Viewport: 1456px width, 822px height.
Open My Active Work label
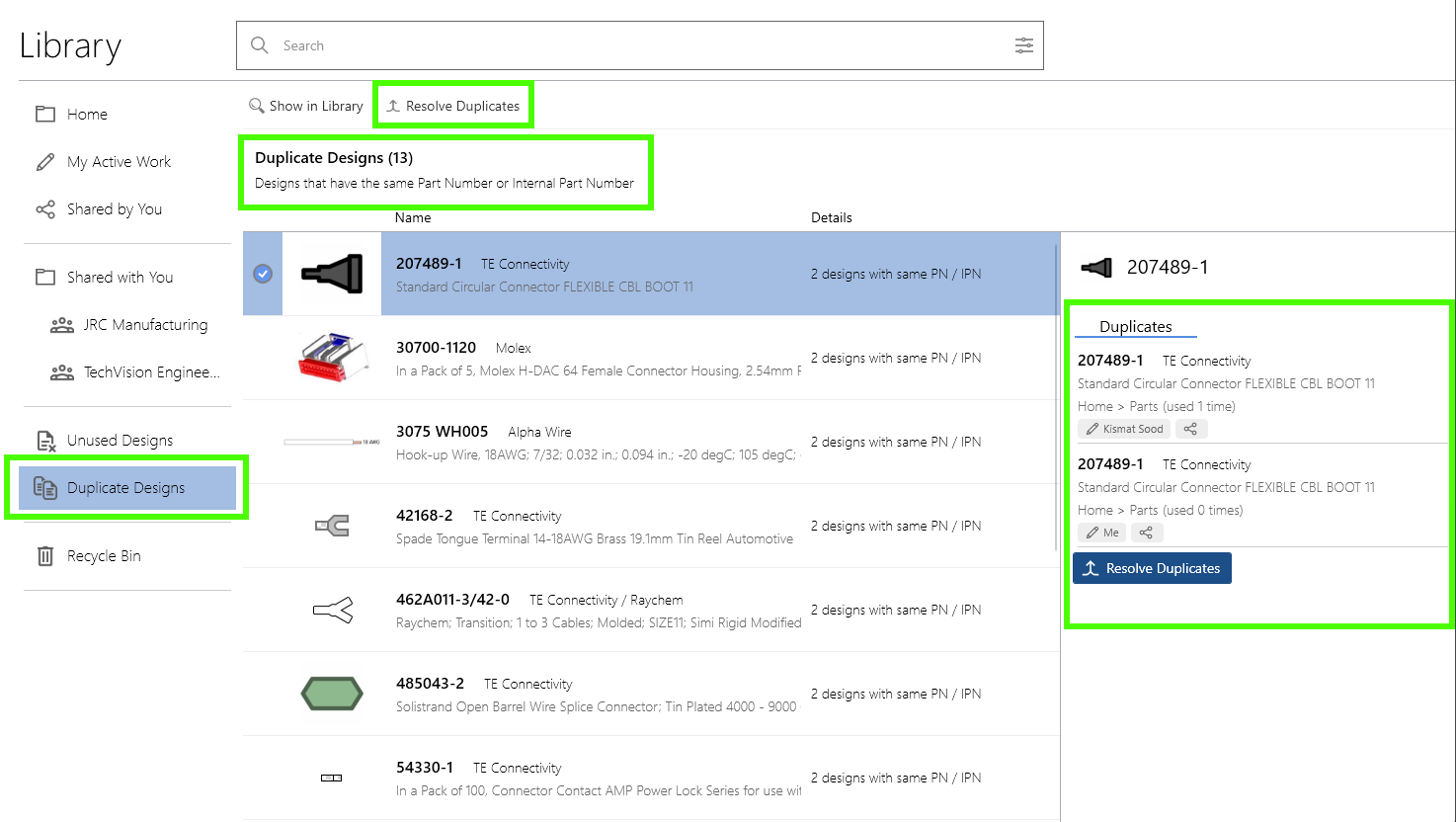(119, 161)
